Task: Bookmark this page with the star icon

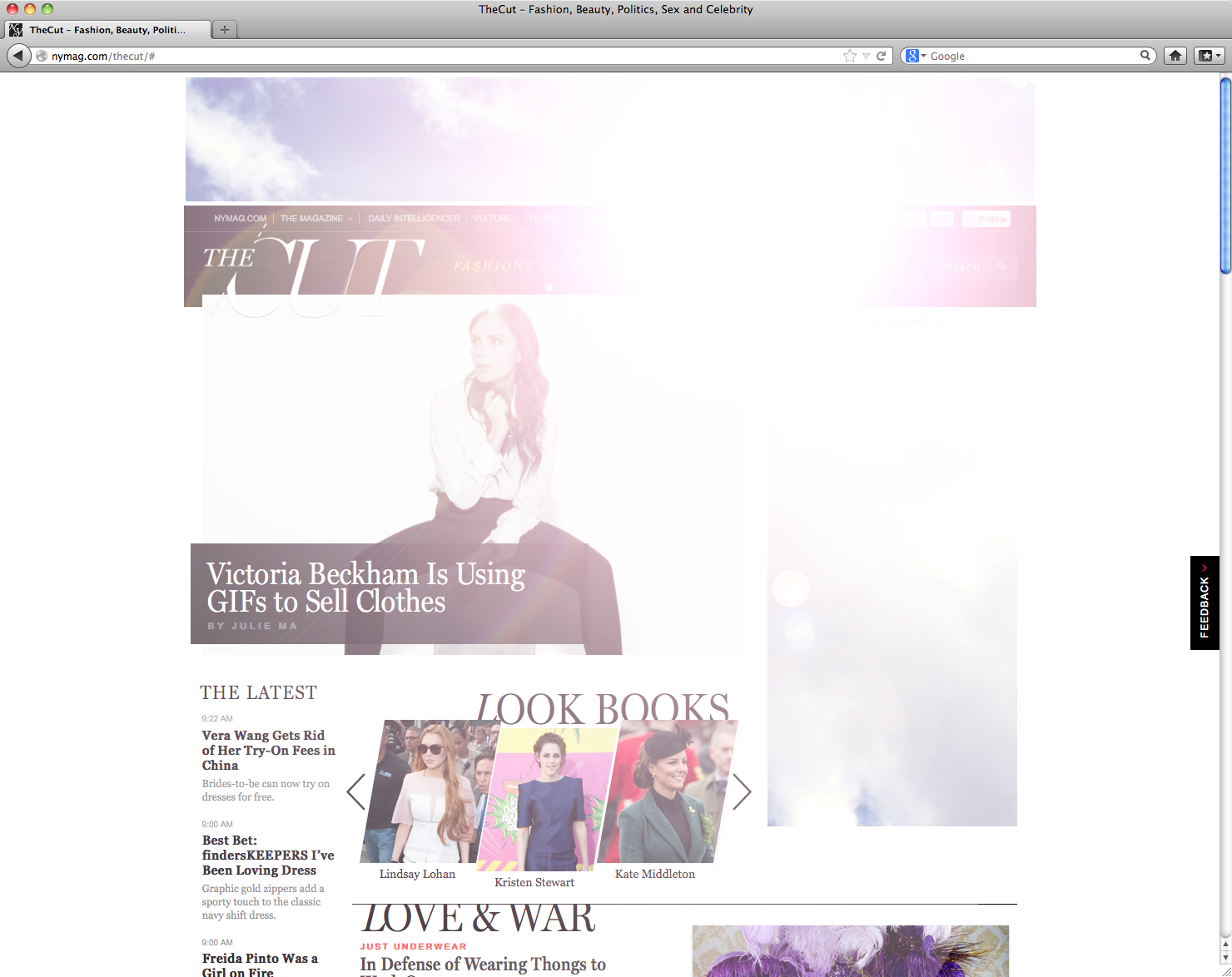Action: [849, 56]
